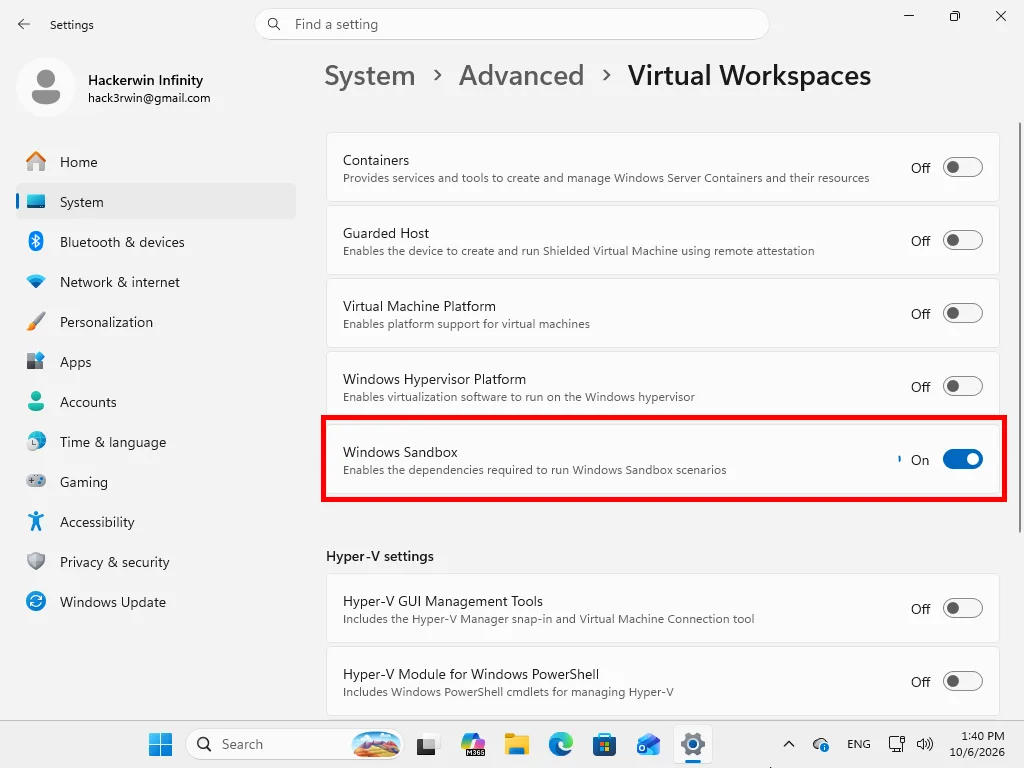1024x768 pixels.
Task: Open Privacy & security settings
Action: (156, 561)
